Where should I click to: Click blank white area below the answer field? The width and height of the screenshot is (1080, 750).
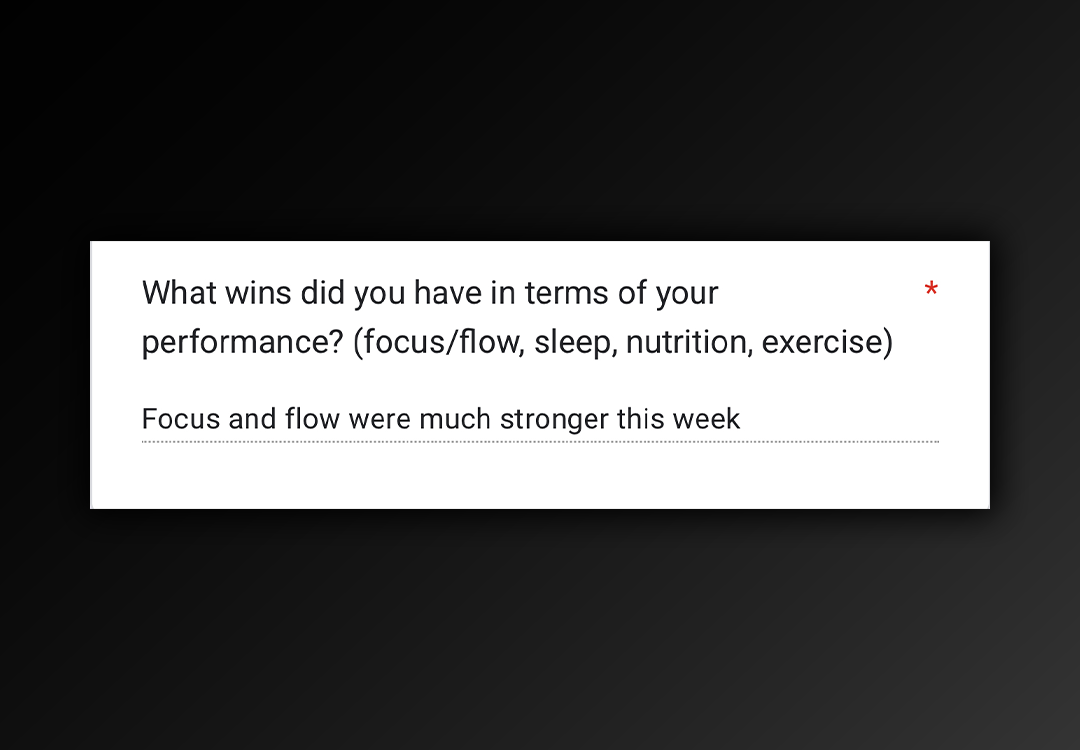click(x=540, y=478)
